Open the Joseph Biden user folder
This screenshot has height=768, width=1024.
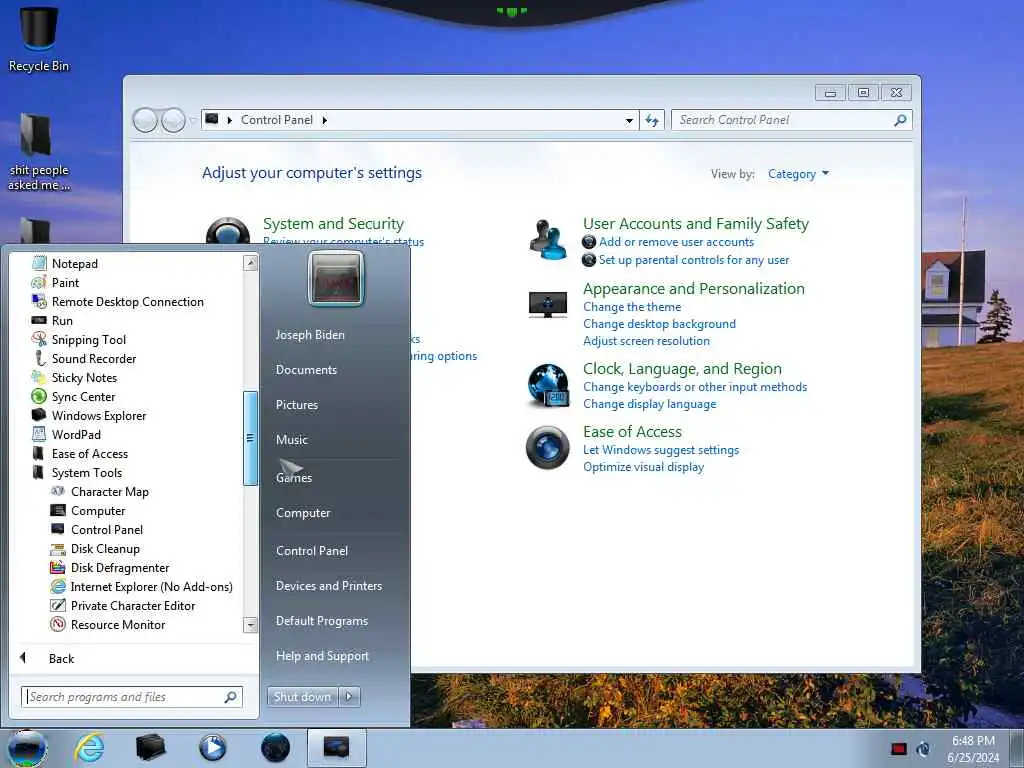click(310, 334)
